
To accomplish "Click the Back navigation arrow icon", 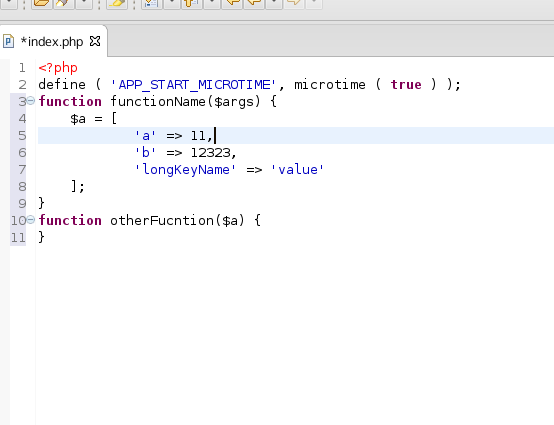I will coord(254,3).
